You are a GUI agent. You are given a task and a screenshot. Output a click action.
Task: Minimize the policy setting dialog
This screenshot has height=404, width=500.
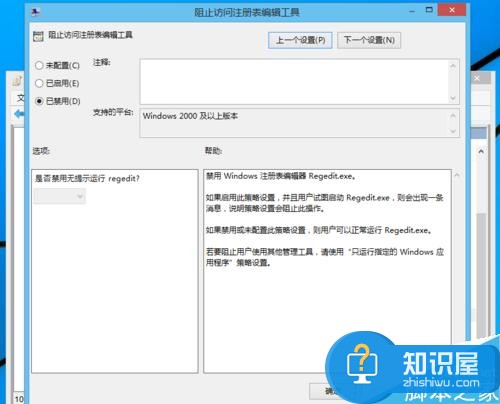tap(412, 11)
